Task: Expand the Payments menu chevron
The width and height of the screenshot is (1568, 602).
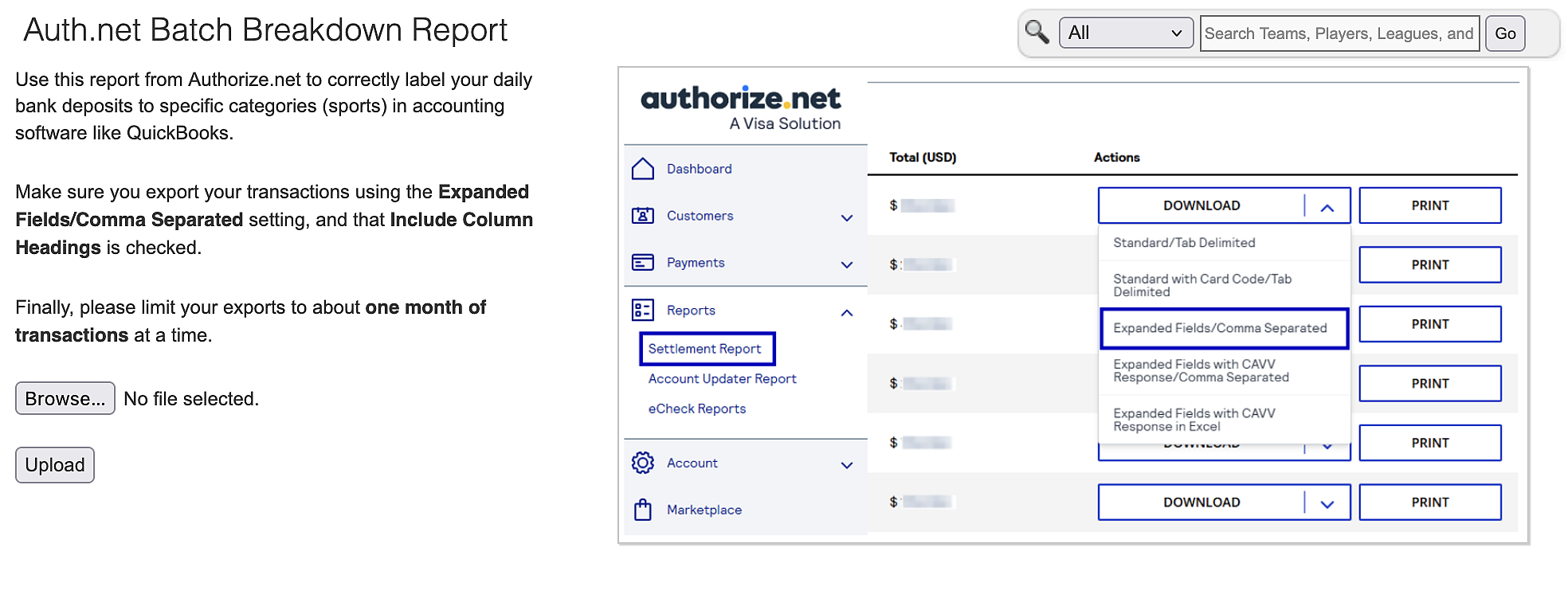Action: tap(847, 264)
